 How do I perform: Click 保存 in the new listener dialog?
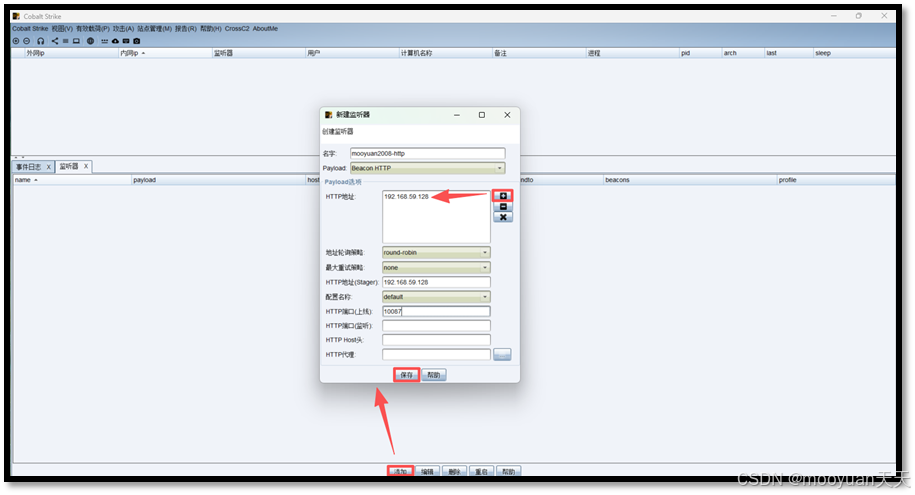pyautogui.click(x=407, y=375)
